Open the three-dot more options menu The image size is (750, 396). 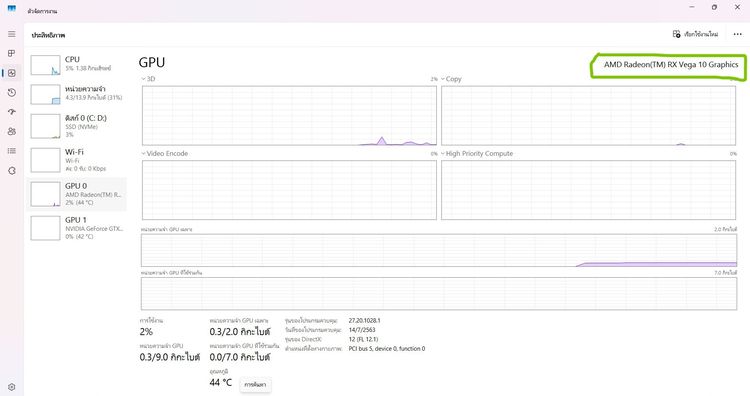click(x=737, y=34)
